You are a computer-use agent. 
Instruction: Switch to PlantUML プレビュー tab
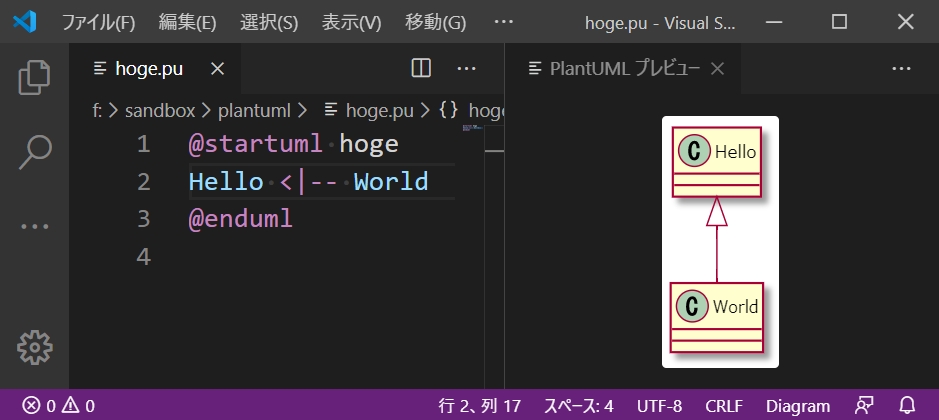[624, 69]
